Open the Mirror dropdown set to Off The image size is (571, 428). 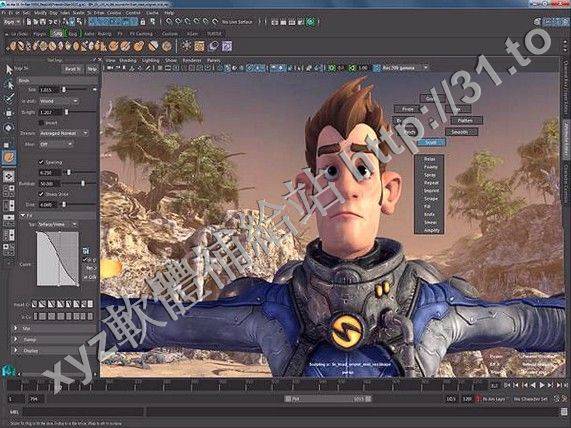(x=55, y=144)
